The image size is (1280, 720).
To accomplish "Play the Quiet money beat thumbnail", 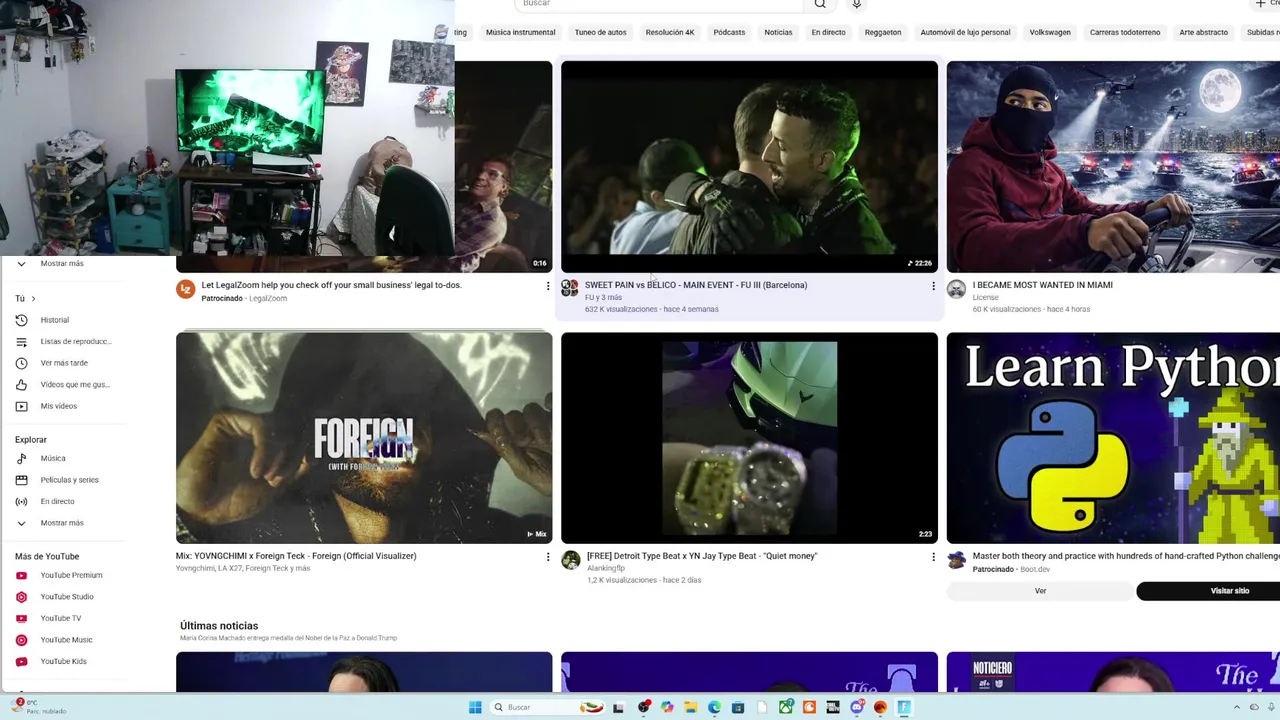I will tap(749, 438).
